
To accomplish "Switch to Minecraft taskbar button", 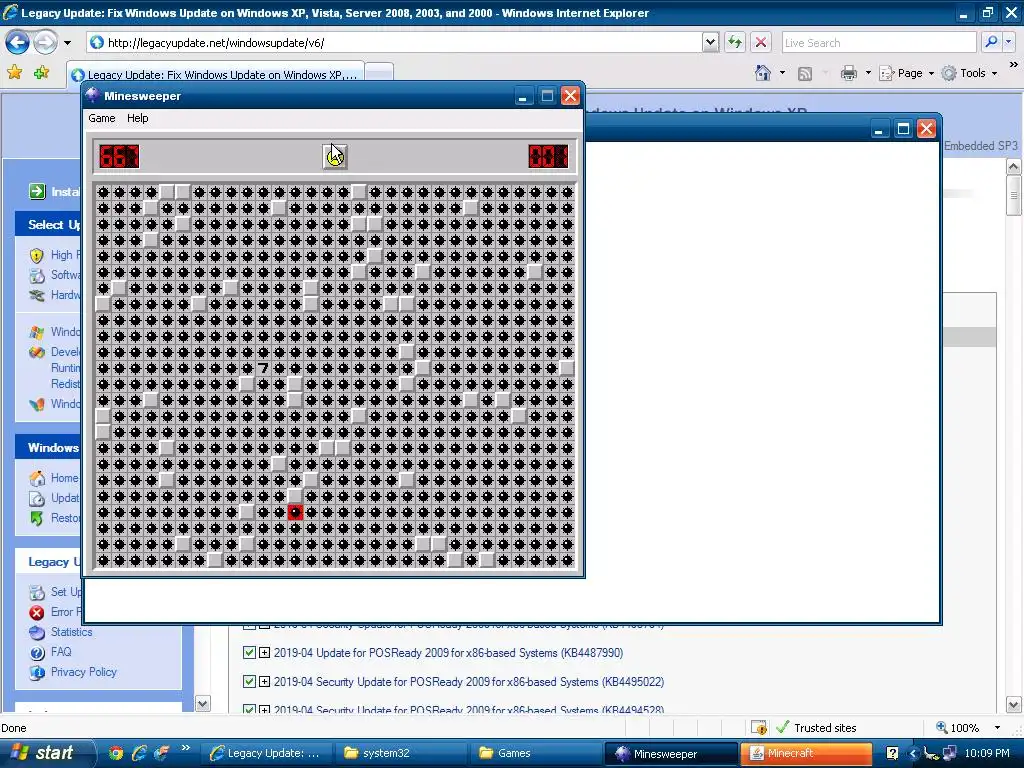I will coord(806,754).
